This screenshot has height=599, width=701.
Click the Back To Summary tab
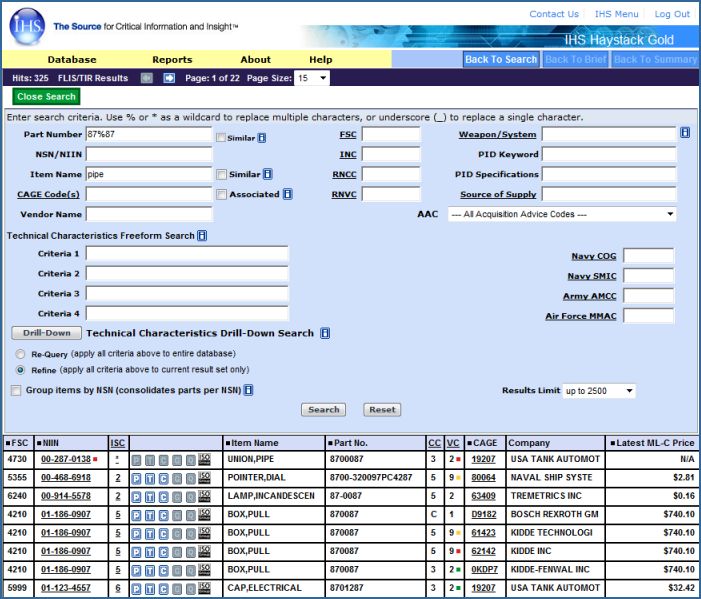pyautogui.click(x=655, y=59)
